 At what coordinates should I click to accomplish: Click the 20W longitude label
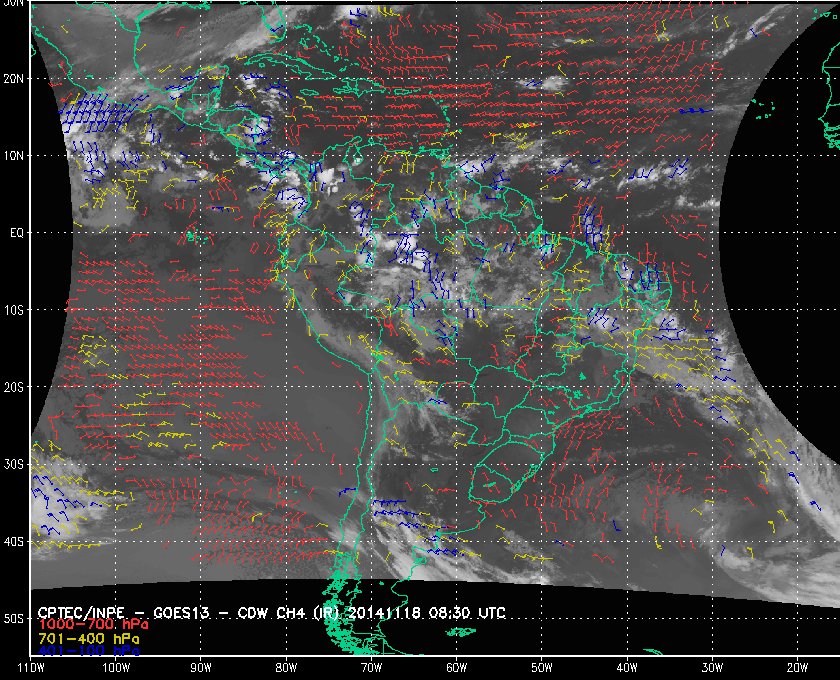pyautogui.click(x=797, y=668)
